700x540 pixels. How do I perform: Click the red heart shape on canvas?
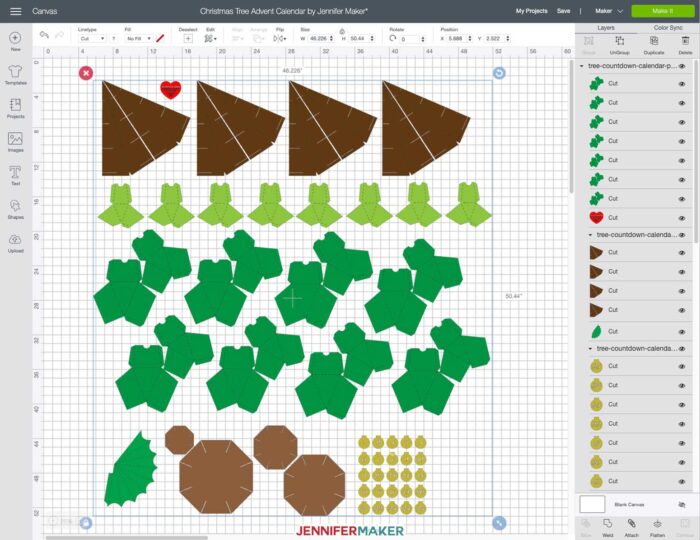point(171,89)
